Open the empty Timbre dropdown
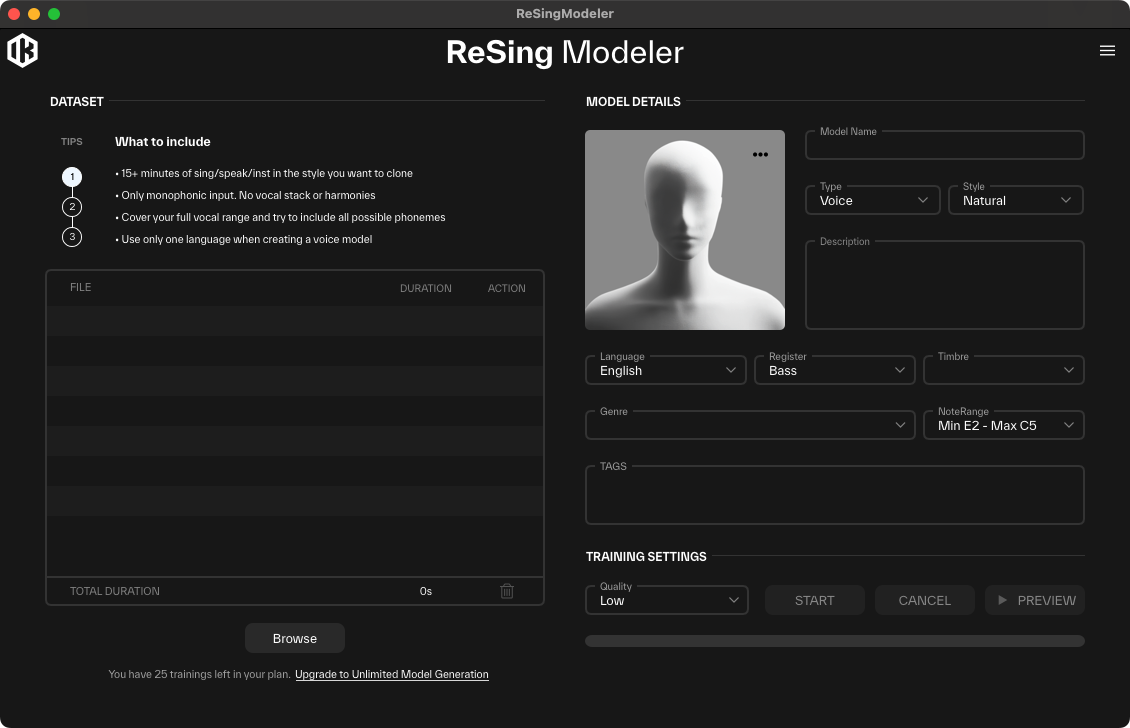The height and width of the screenshot is (728, 1130). (1003, 370)
